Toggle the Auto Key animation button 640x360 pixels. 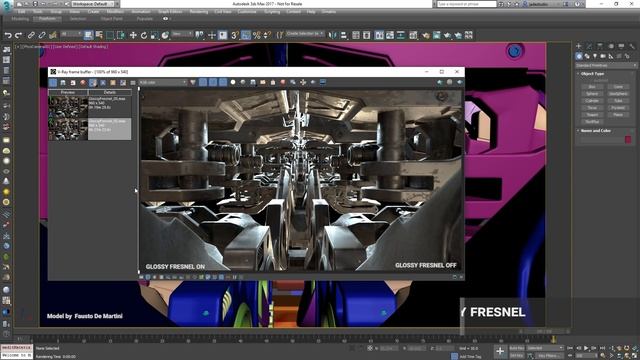[x=517, y=348]
